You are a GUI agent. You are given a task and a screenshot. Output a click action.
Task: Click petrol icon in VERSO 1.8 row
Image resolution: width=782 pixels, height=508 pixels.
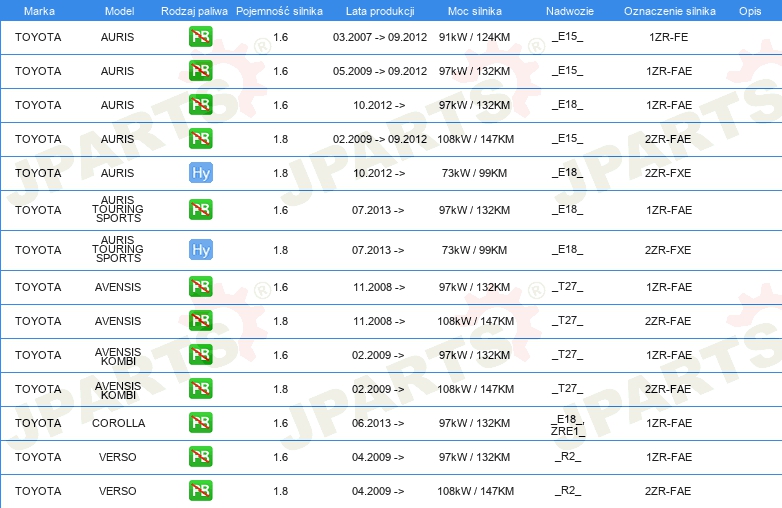[200, 491]
